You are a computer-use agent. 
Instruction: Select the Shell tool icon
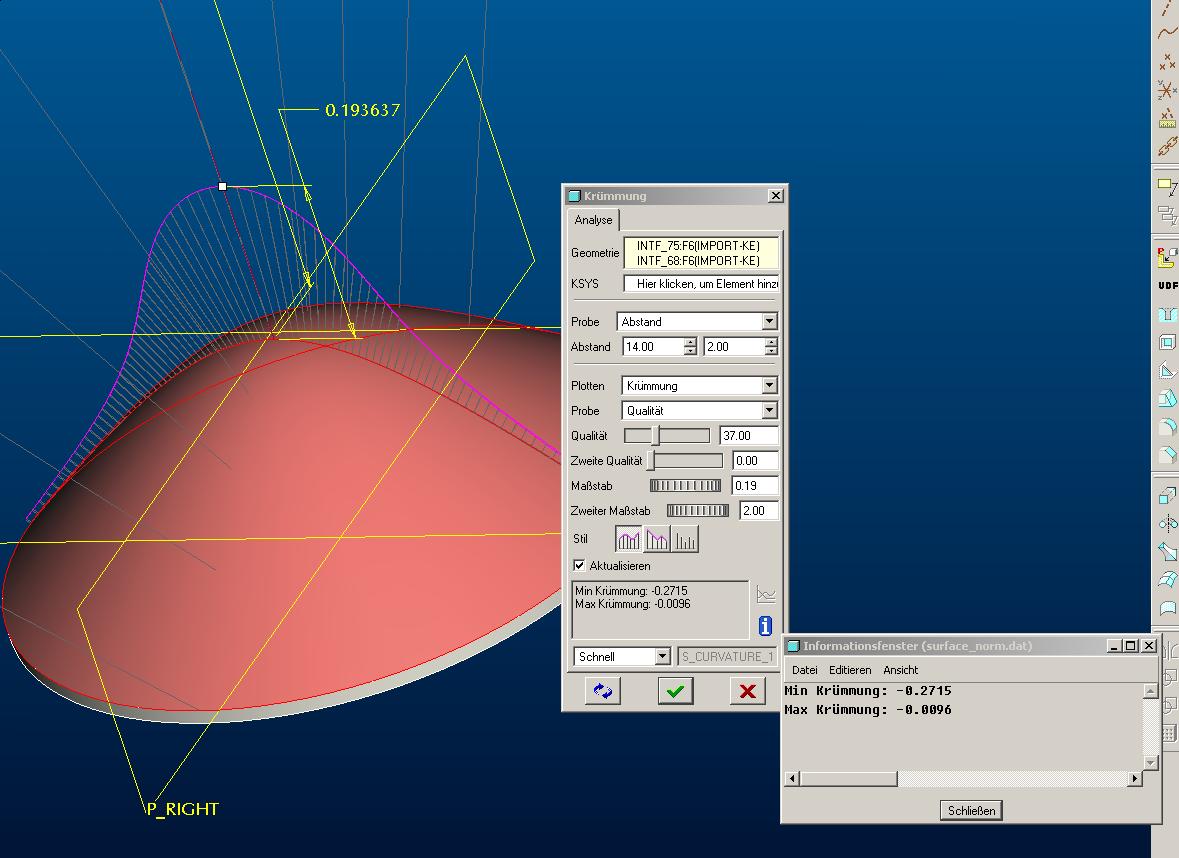coord(1167,343)
